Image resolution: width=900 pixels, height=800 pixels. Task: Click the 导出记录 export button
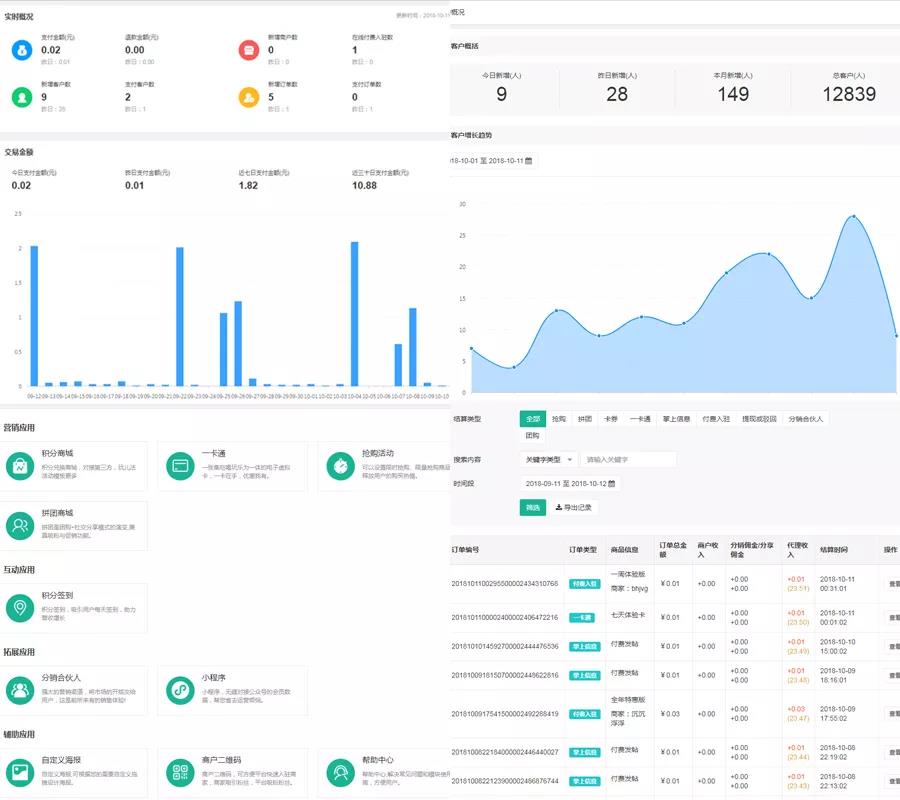(x=573, y=507)
